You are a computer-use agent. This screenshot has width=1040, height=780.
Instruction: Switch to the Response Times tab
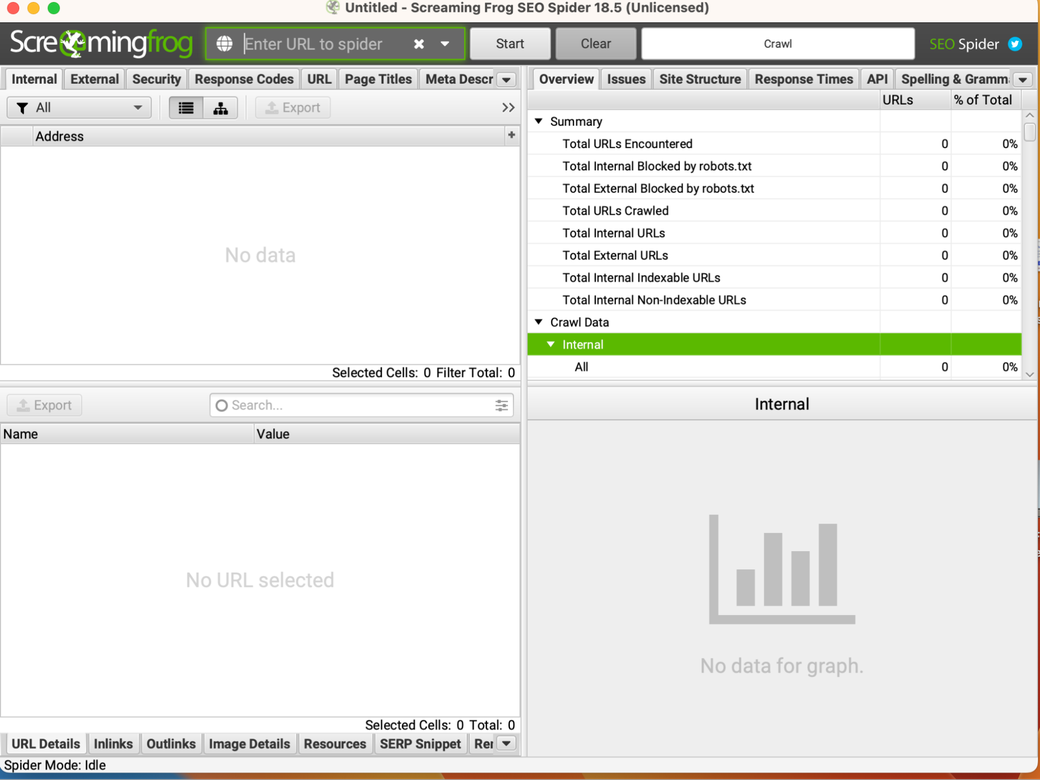tap(804, 80)
